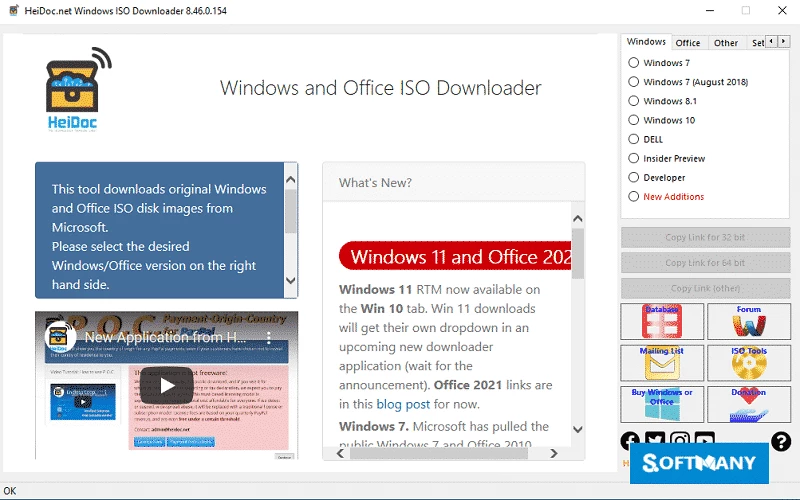Open the Donation heart icon
The image size is (800, 500).
pyautogui.click(x=748, y=404)
